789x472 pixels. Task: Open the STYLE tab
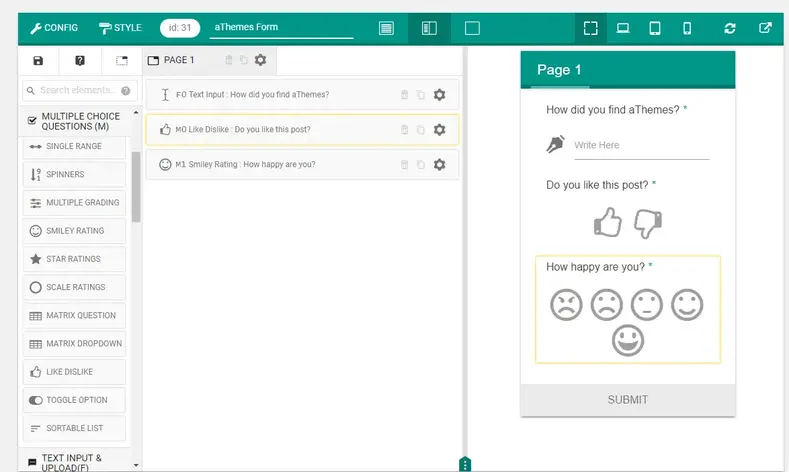coord(120,28)
